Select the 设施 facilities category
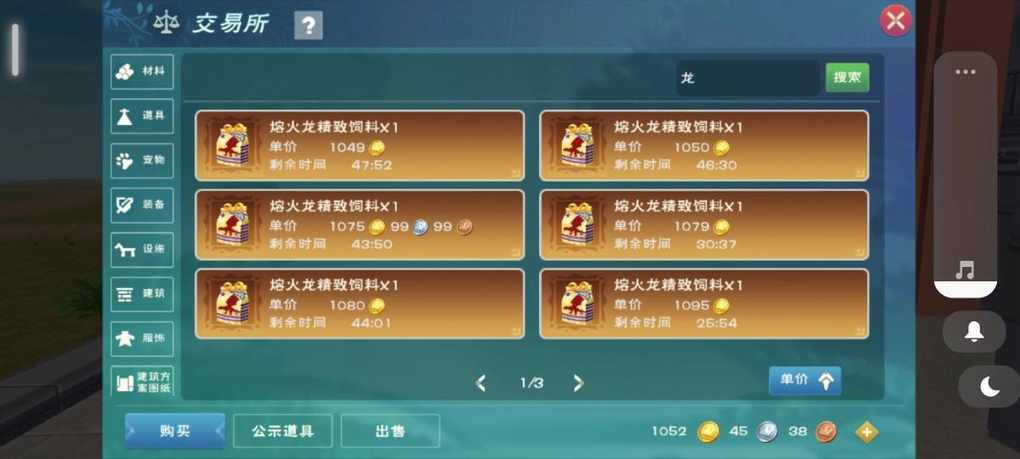1020x459 pixels. [x=142, y=250]
